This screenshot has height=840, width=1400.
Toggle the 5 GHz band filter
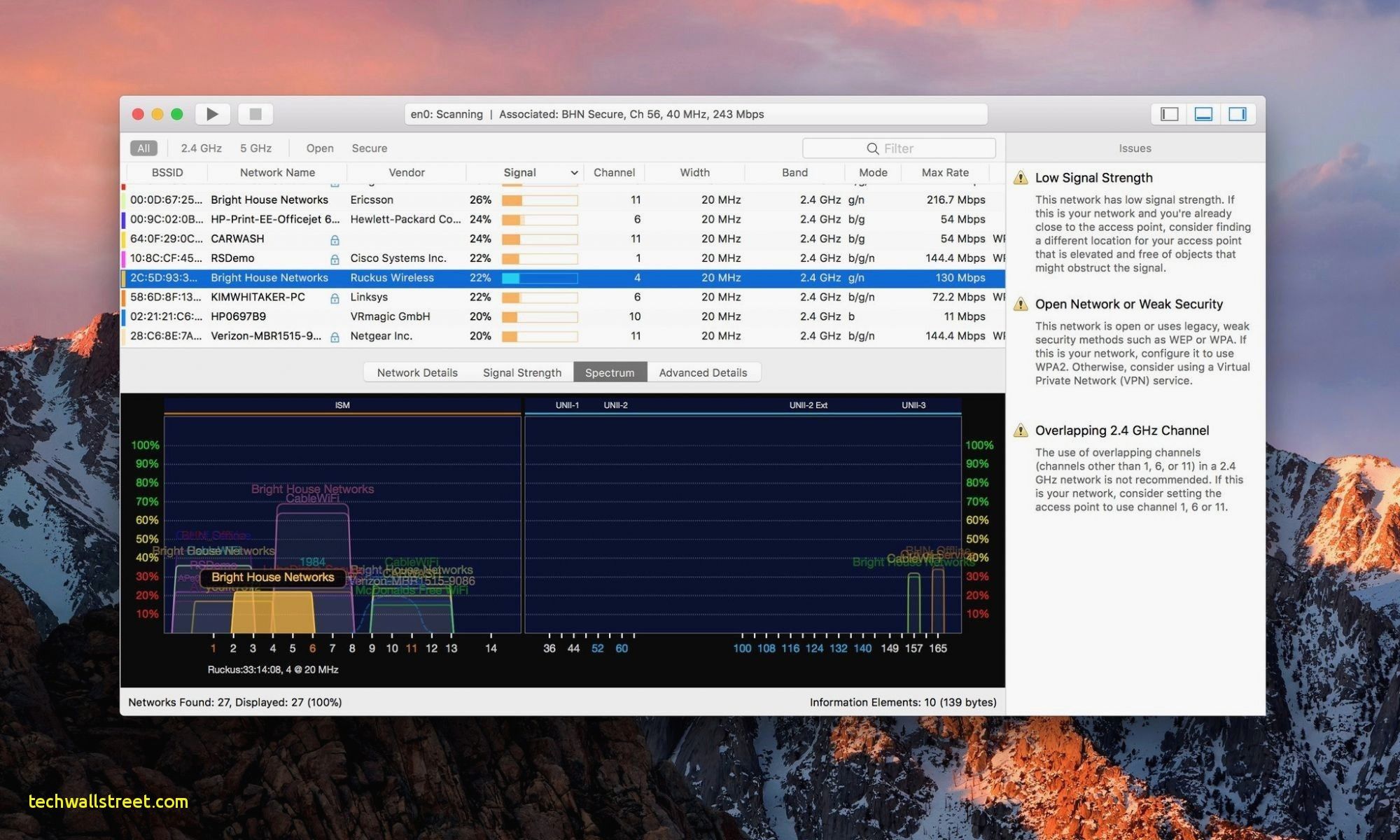[253, 148]
